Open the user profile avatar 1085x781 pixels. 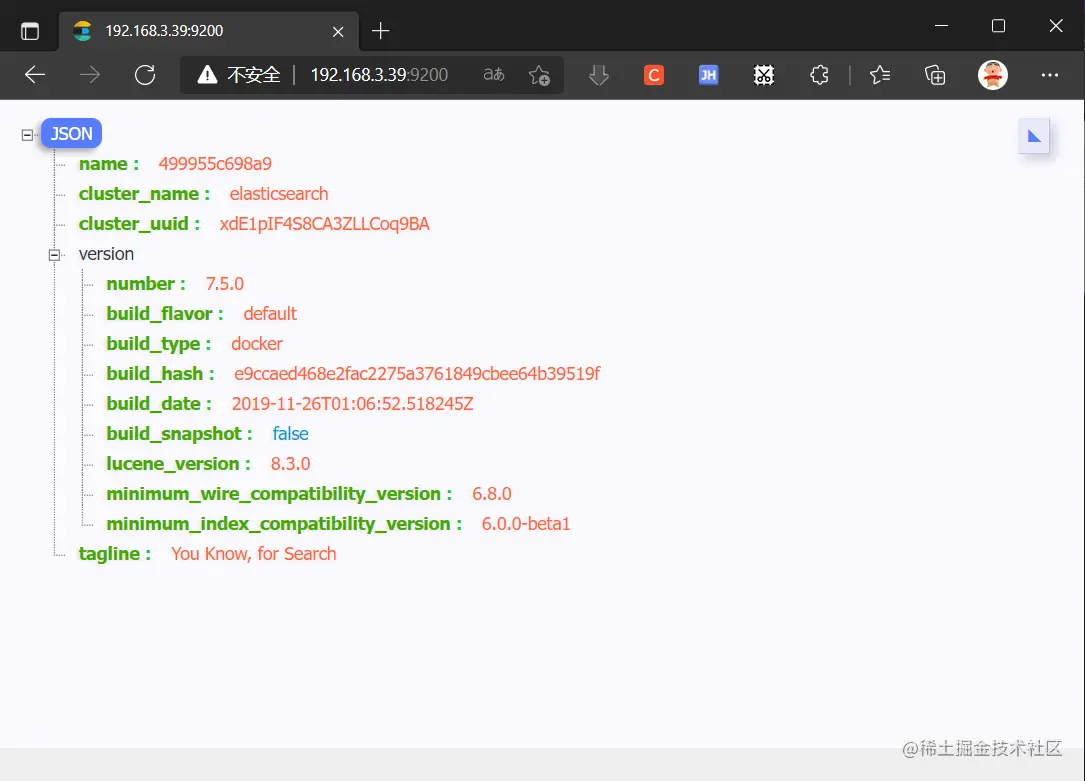tap(993, 75)
